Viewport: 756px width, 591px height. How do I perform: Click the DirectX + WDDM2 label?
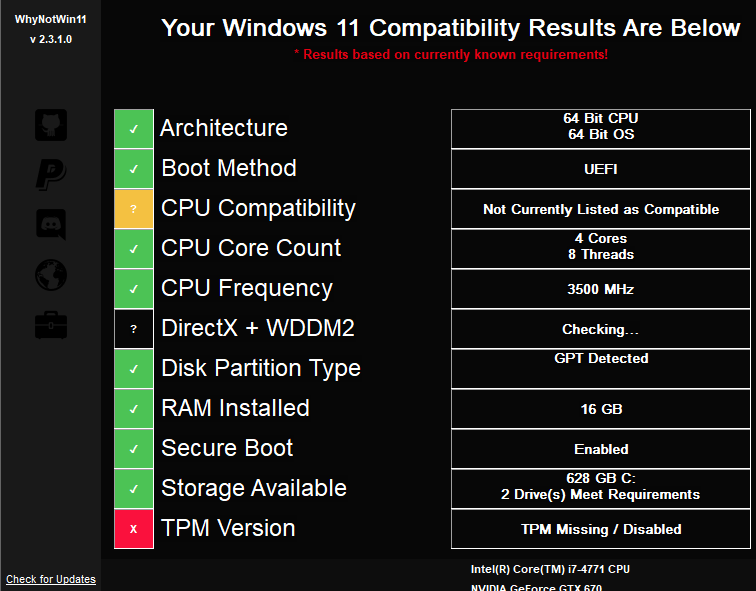coord(258,328)
